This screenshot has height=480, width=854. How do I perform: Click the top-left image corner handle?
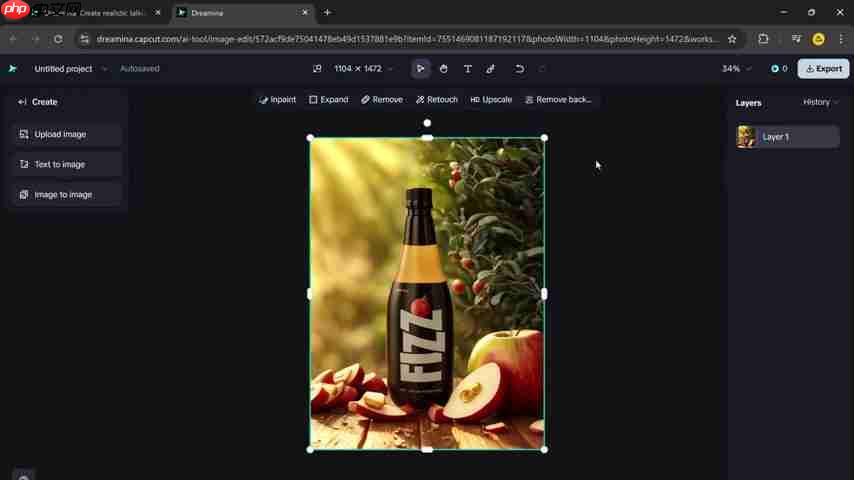310,138
